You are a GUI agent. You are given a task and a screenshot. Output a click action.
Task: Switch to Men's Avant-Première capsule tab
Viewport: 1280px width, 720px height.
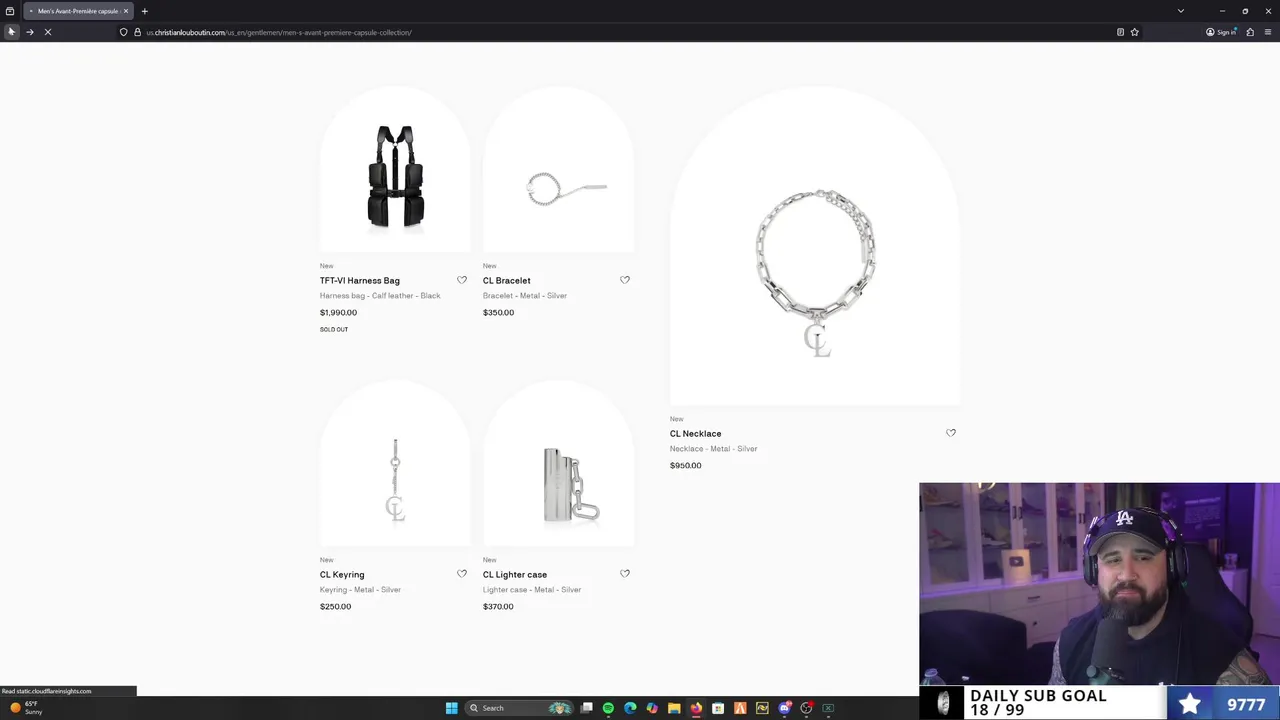pyautogui.click(x=77, y=11)
